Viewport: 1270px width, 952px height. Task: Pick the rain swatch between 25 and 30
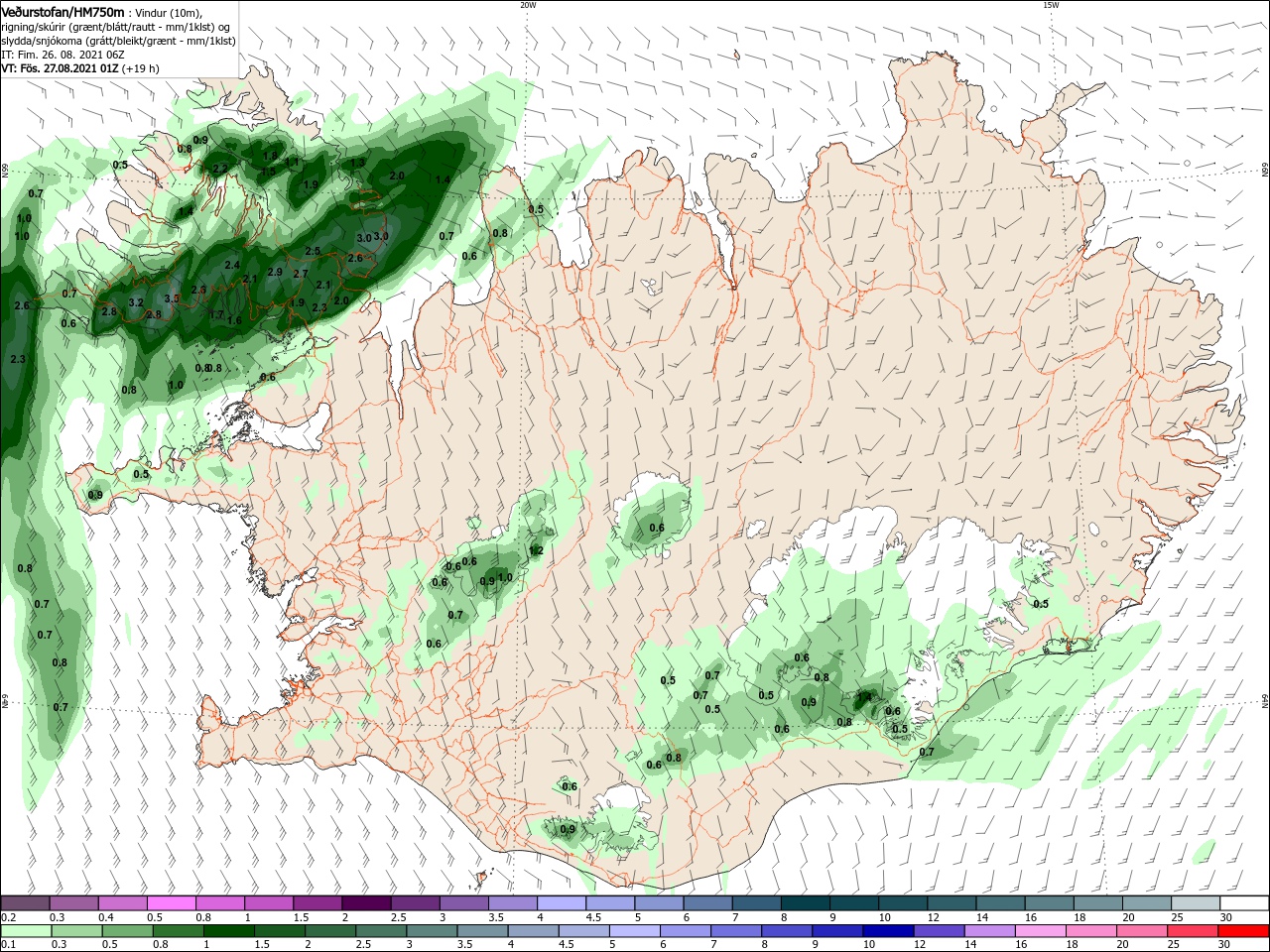click(x=1193, y=931)
